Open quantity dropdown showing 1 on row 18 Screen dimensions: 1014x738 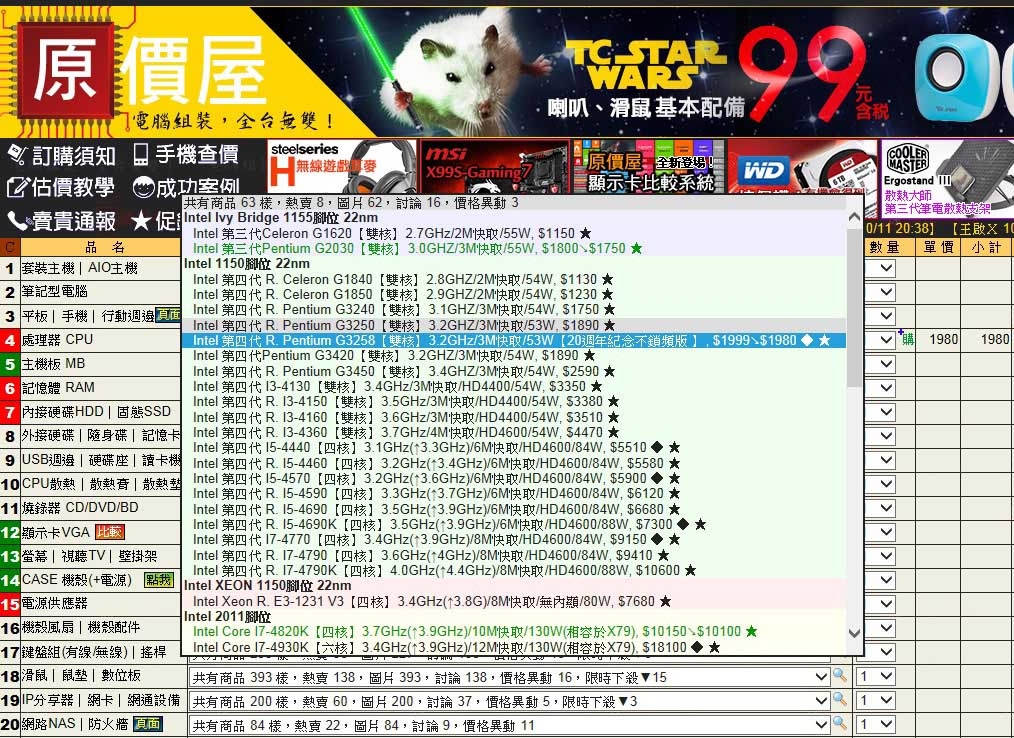click(876, 677)
